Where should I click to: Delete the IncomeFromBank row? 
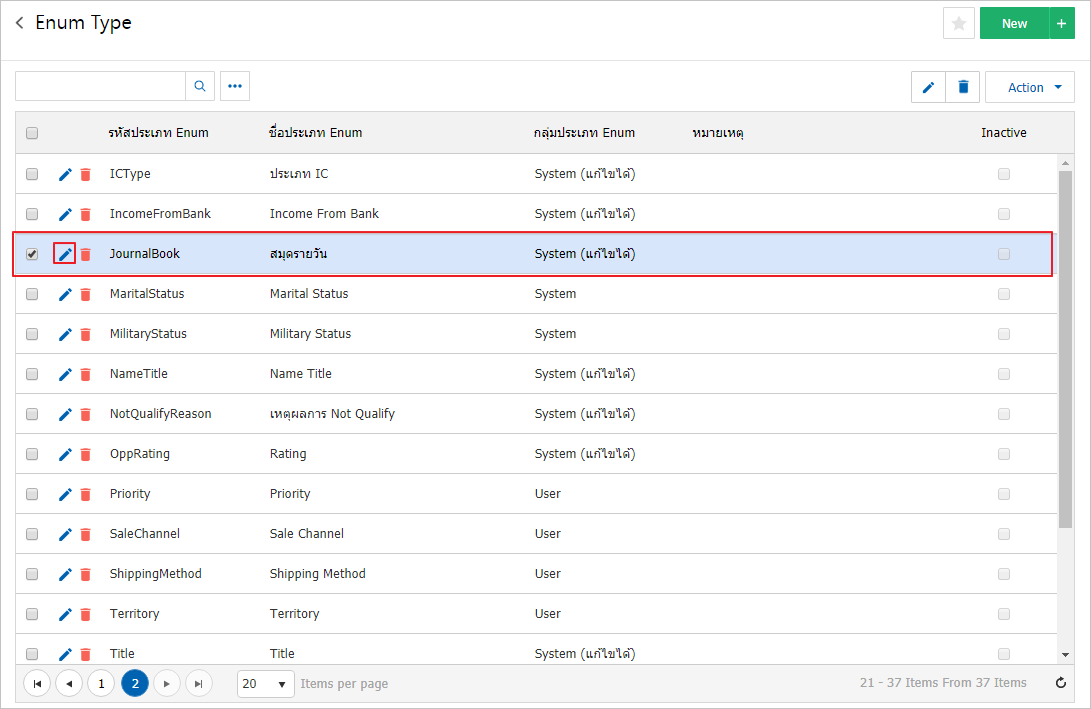pyautogui.click(x=86, y=214)
